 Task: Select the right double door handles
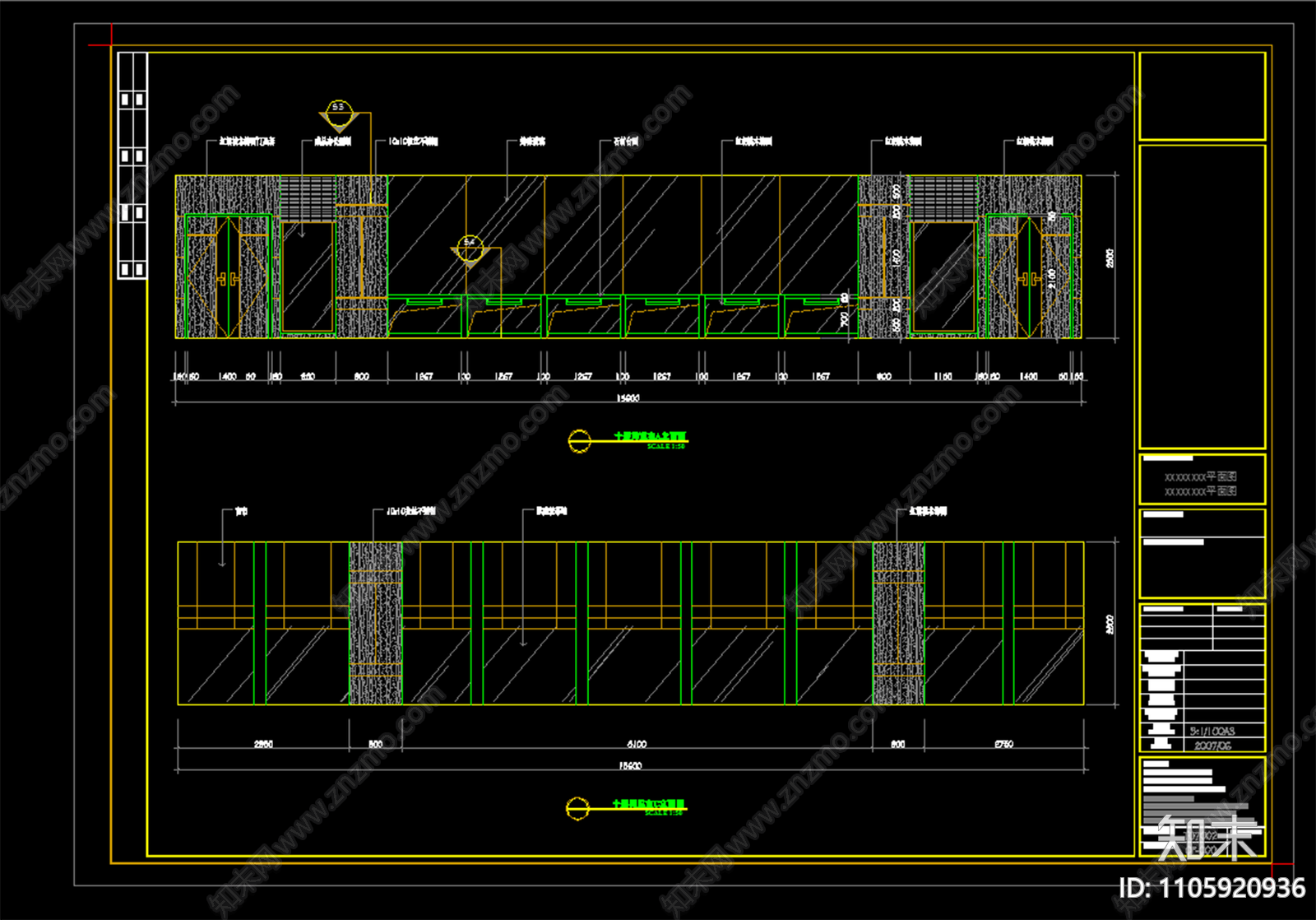coord(1028,280)
